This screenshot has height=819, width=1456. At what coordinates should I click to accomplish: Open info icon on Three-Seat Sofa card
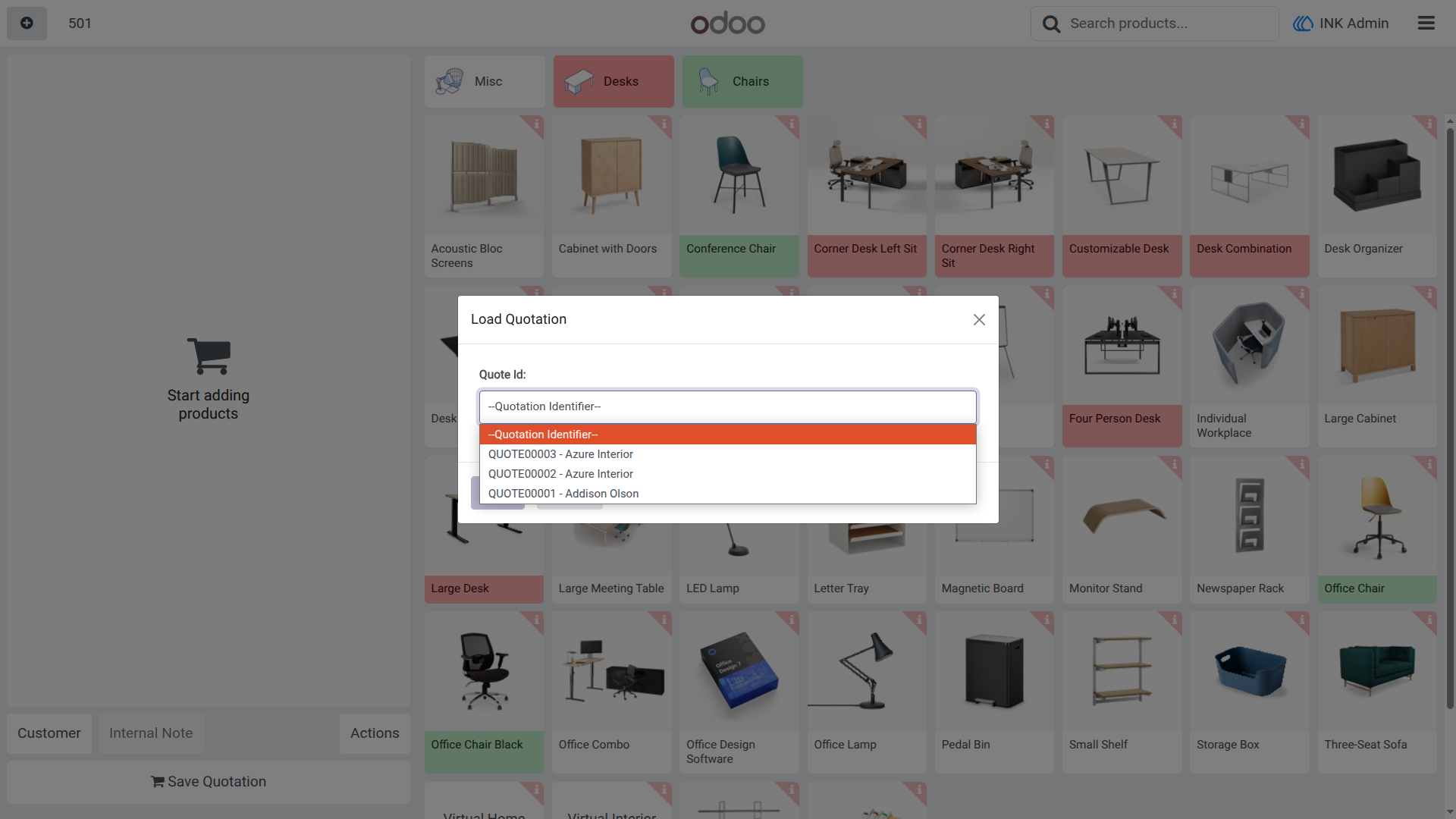[1429, 620]
